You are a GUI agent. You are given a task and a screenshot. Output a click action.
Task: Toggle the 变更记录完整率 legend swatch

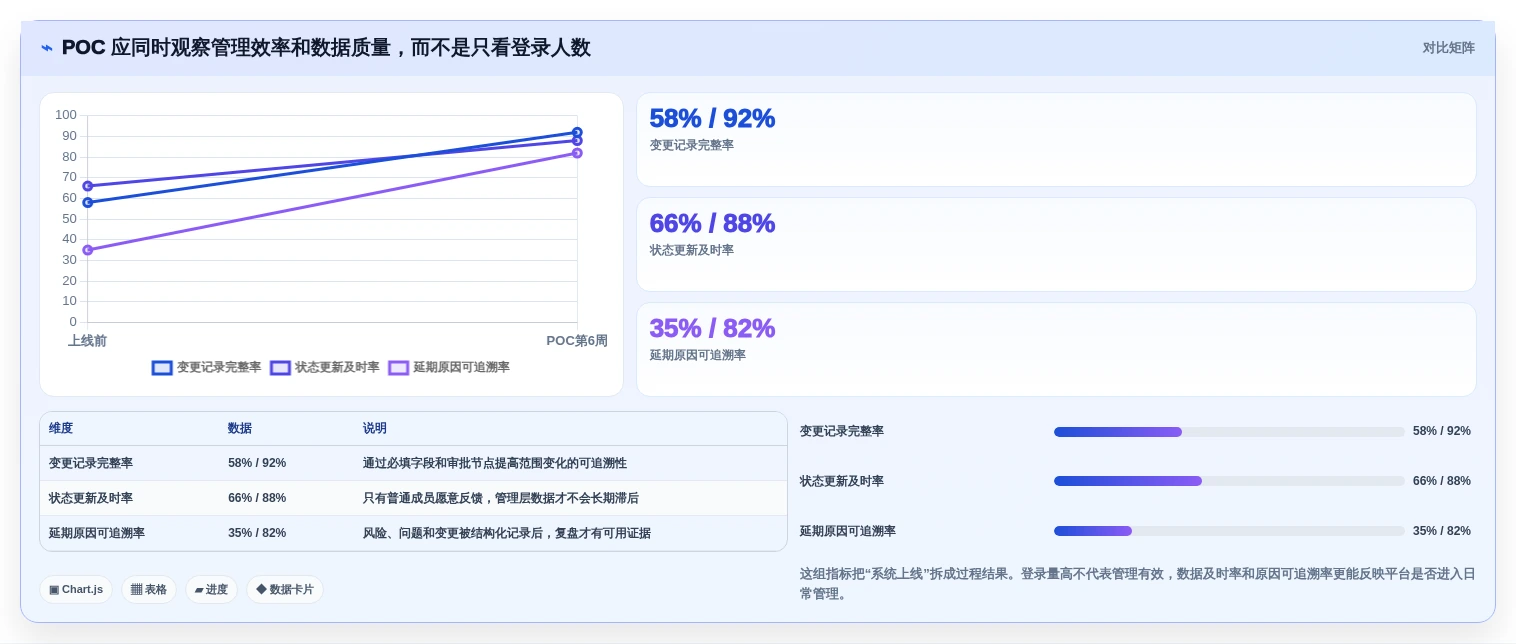point(162,368)
